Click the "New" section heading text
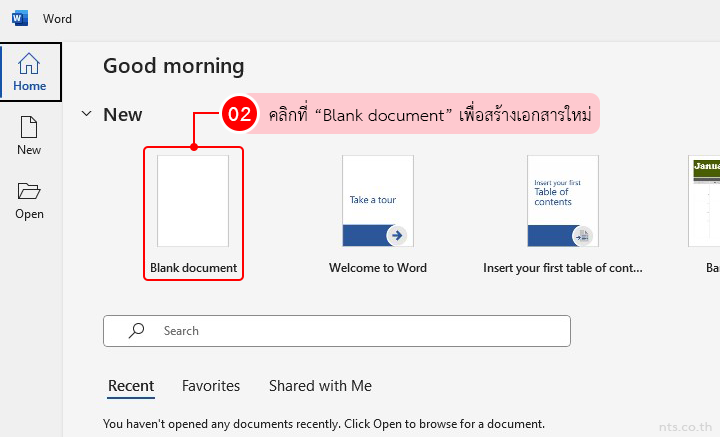The width and height of the screenshot is (720, 437). click(123, 114)
